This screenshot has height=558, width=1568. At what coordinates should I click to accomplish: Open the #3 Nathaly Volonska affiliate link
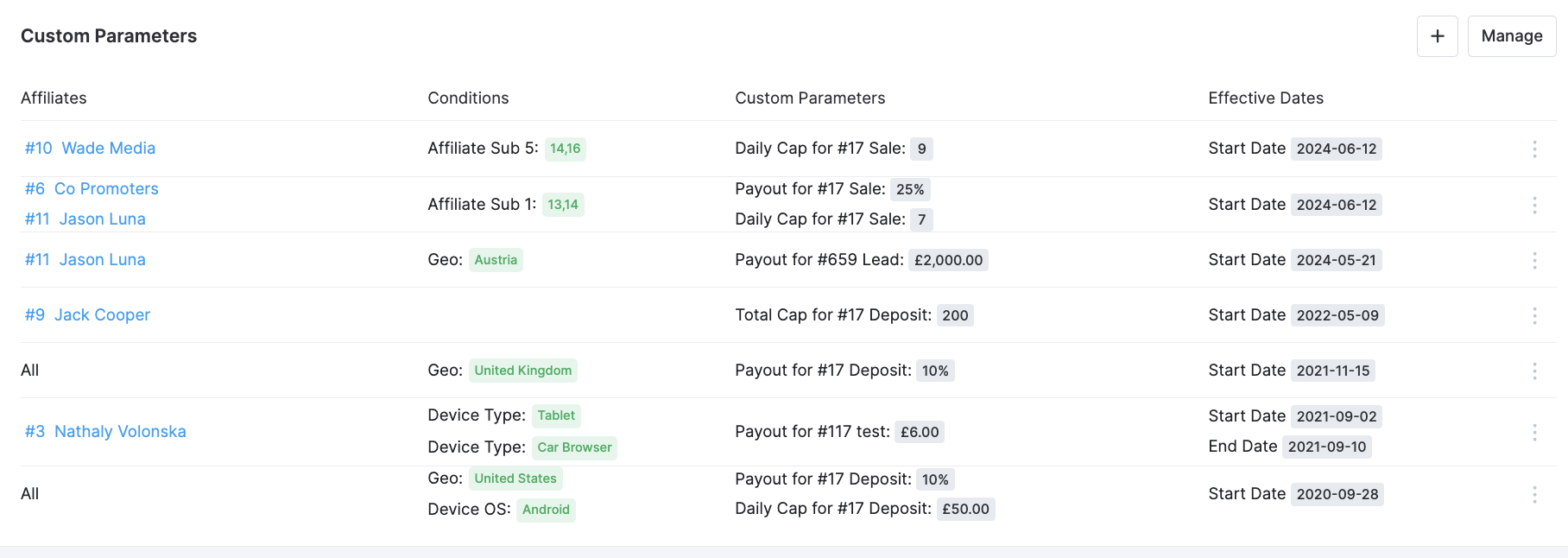(x=105, y=431)
